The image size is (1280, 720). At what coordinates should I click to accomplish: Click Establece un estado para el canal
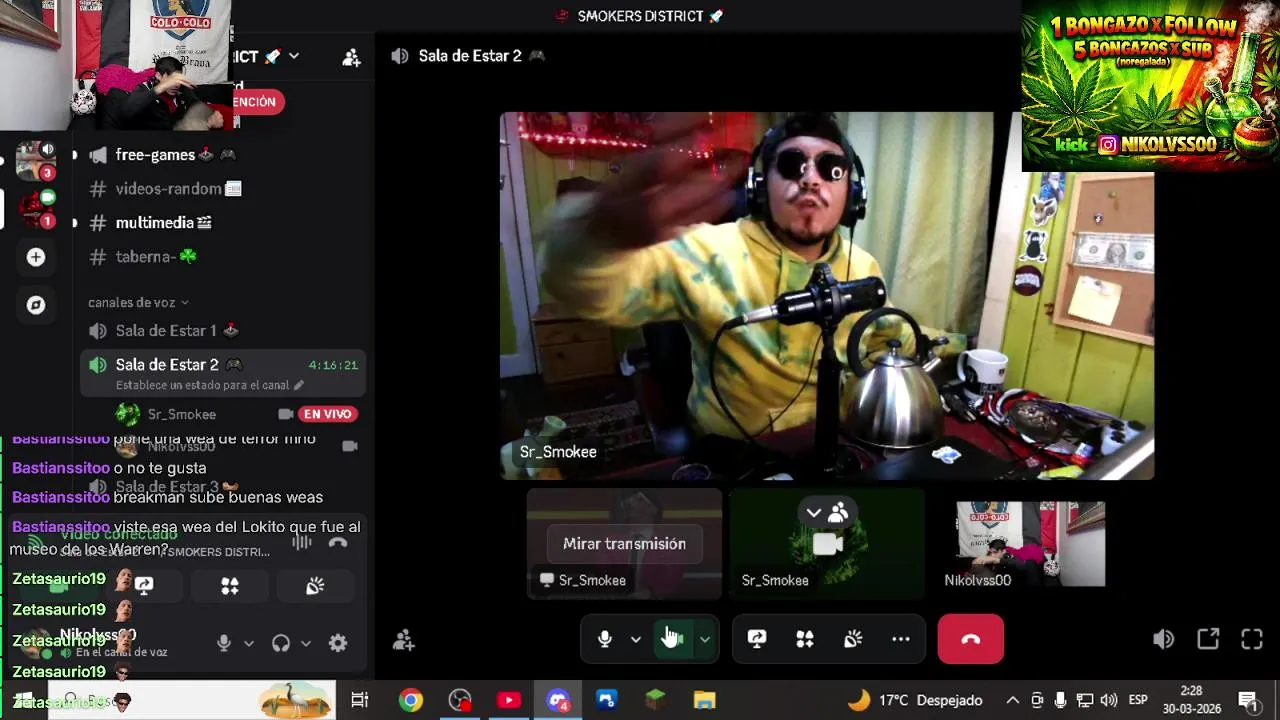pyautogui.click(x=210, y=385)
